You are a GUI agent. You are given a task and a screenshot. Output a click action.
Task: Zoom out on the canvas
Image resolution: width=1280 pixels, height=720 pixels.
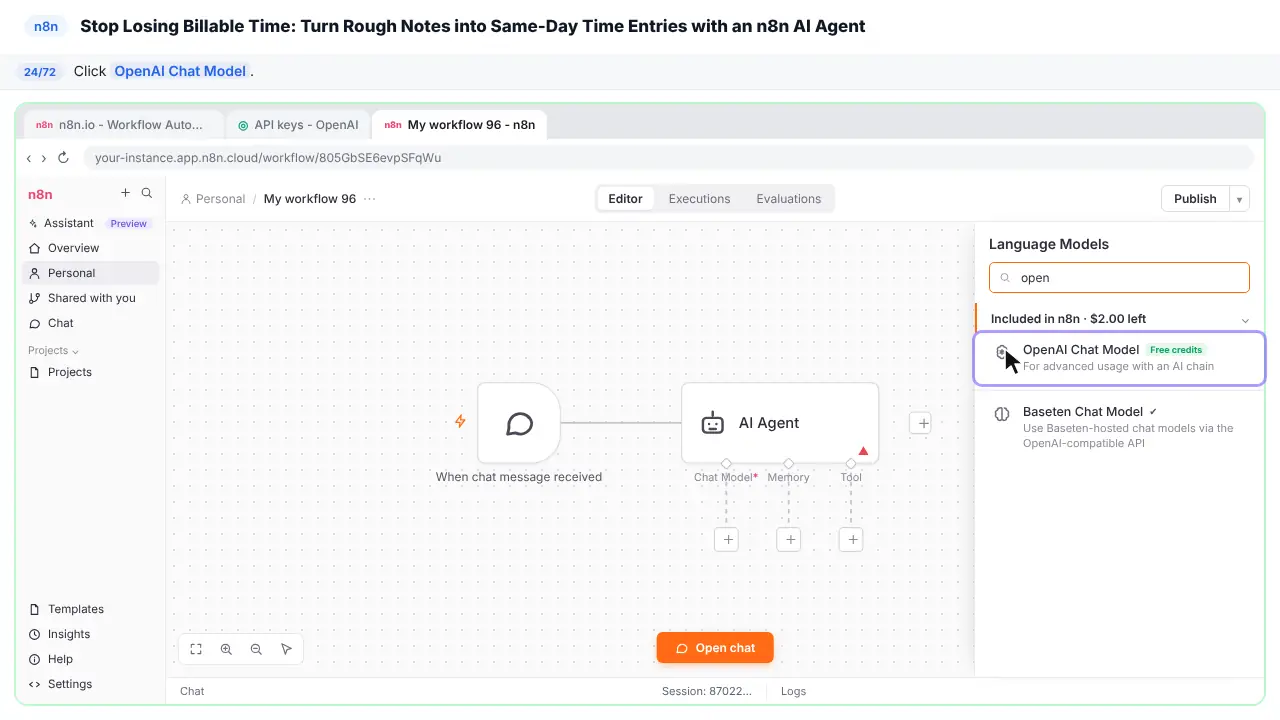tap(256, 649)
